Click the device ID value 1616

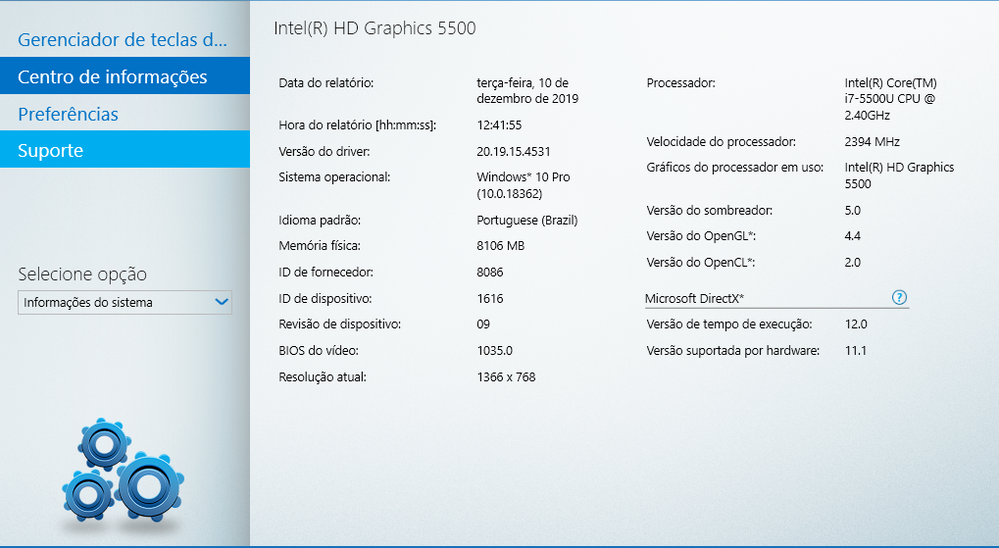[490, 298]
